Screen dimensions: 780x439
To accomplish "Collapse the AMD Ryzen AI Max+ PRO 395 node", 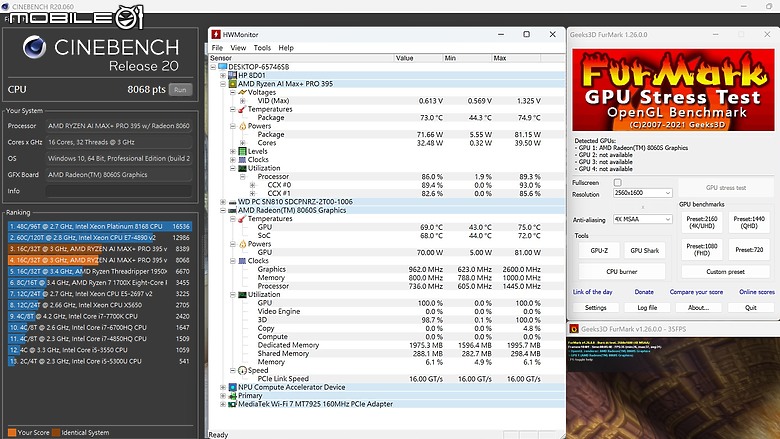I will 223,84.
